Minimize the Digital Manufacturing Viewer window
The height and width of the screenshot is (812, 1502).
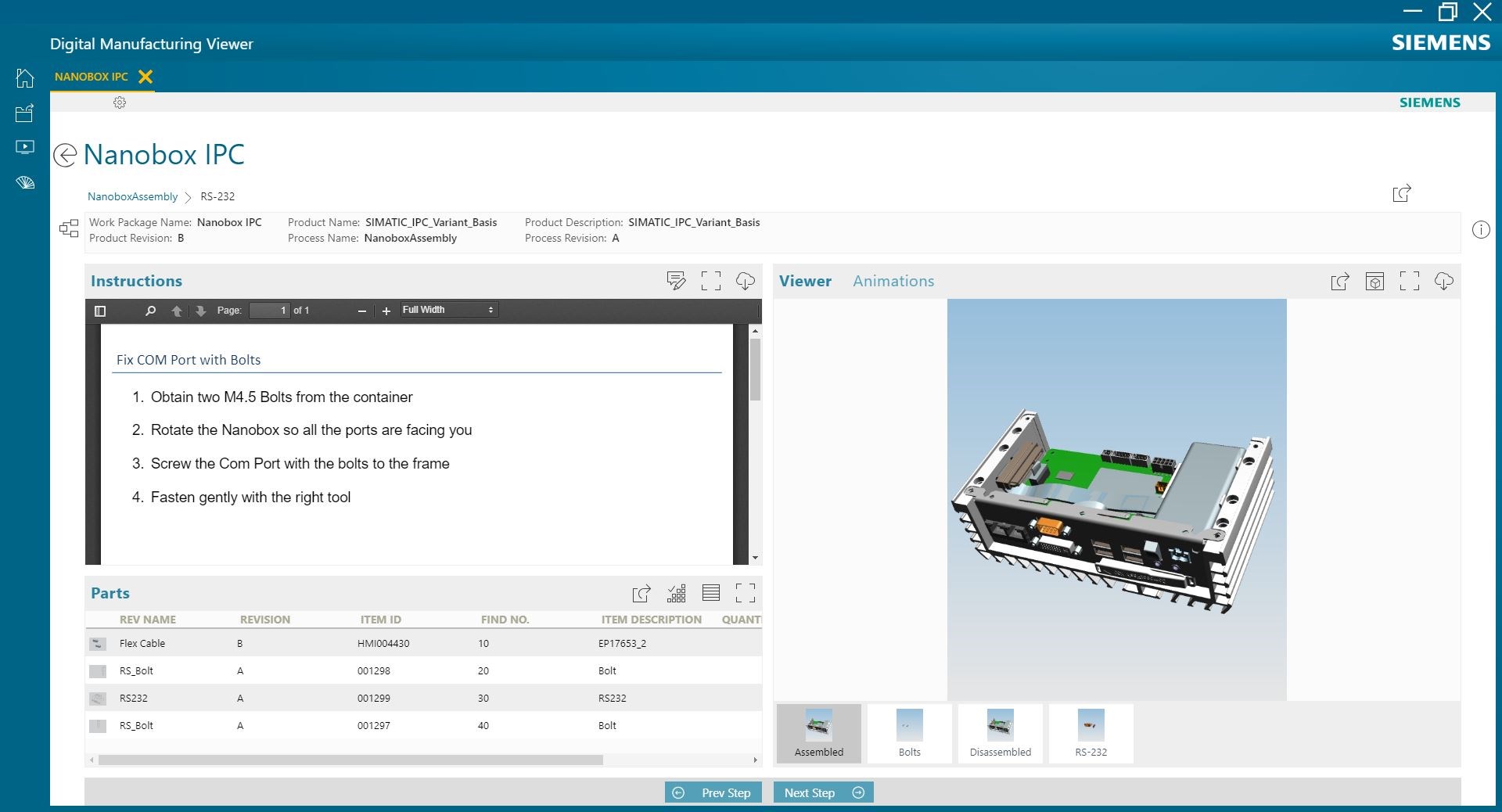(1413, 12)
